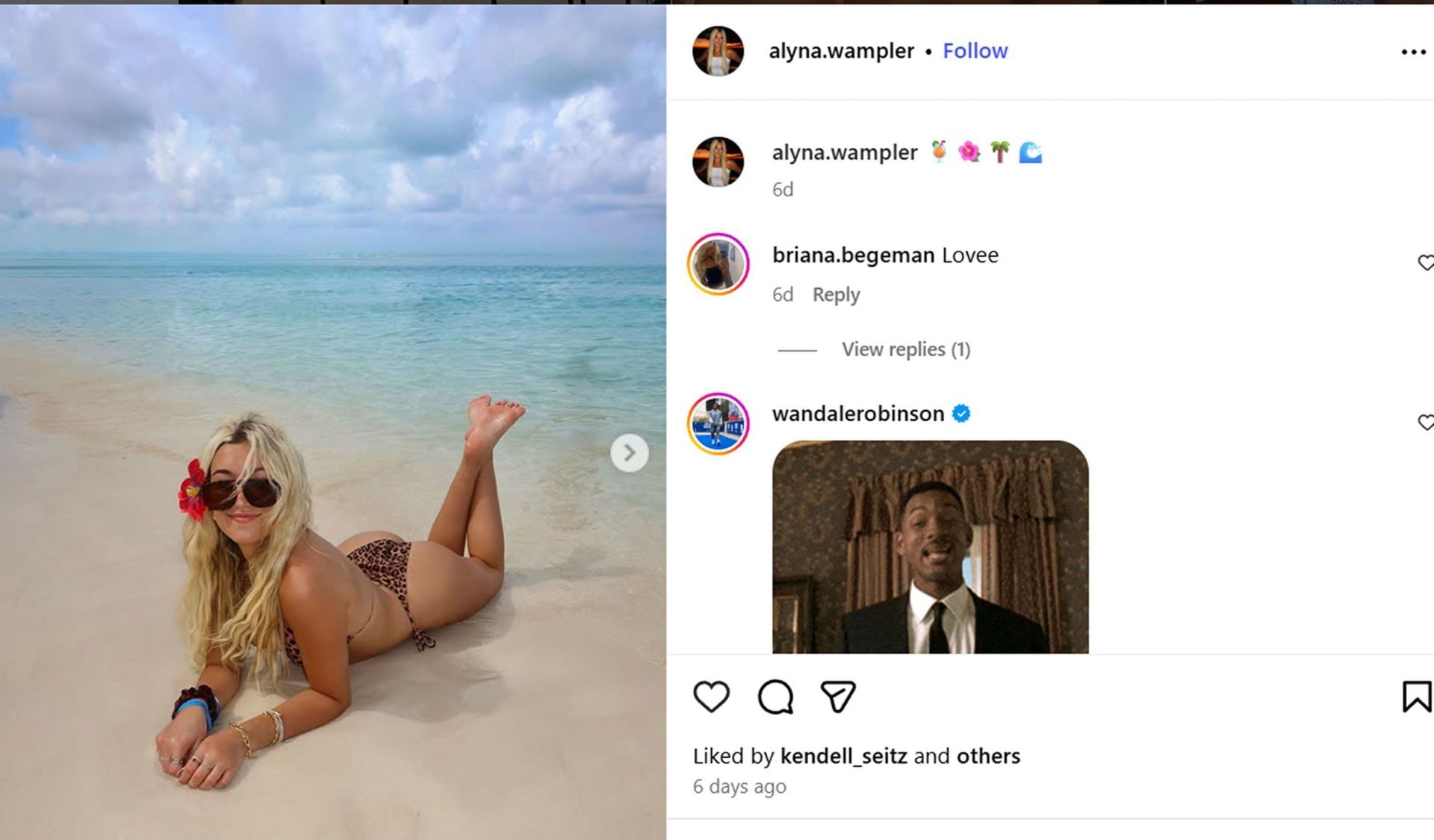Open wandalerobinson's profile username
This screenshot has width=1434, height=840.
(x=857, y=414)
